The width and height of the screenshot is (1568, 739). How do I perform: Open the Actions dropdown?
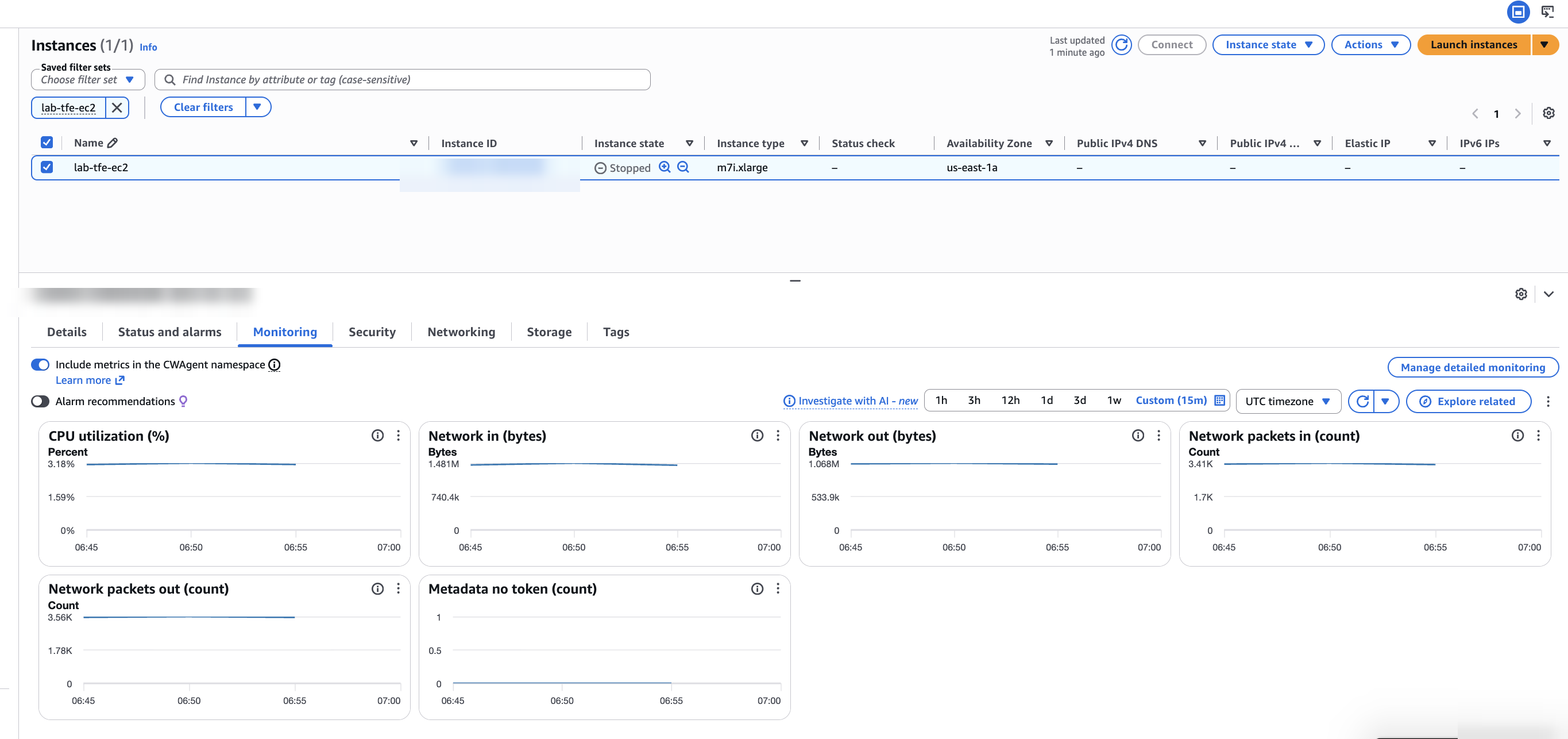[1370, 45]
